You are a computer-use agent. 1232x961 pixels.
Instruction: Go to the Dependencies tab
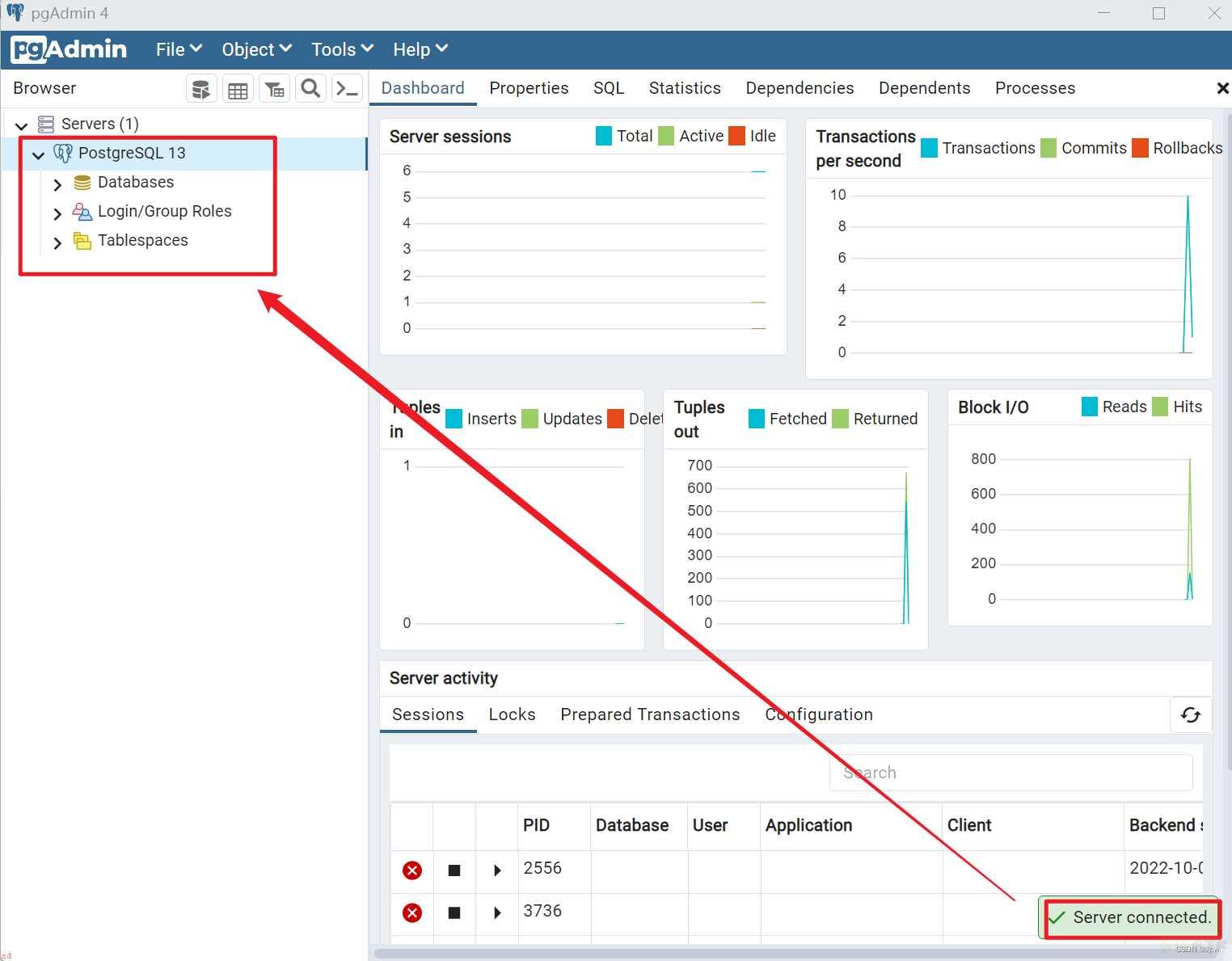(x=800, y=88)
